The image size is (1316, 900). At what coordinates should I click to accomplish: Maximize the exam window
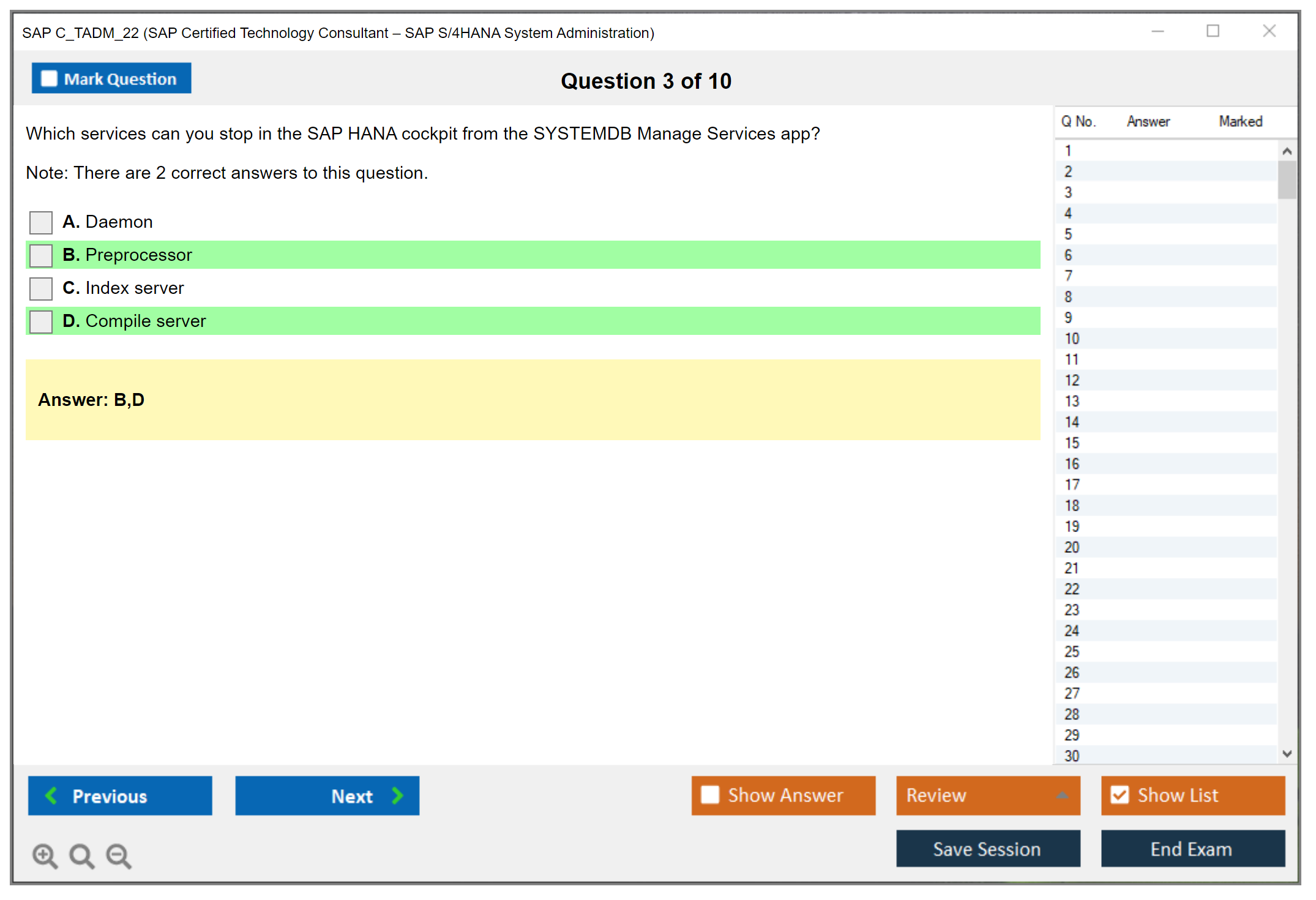(x=1213, y=31)
